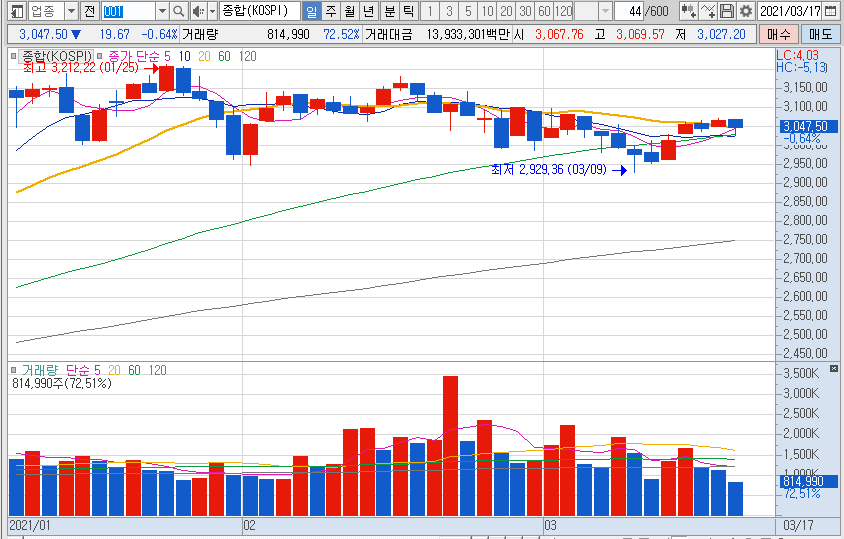Click the 03/17 date axis label
This screenshot has height=539, width=844.
point(798,525)
